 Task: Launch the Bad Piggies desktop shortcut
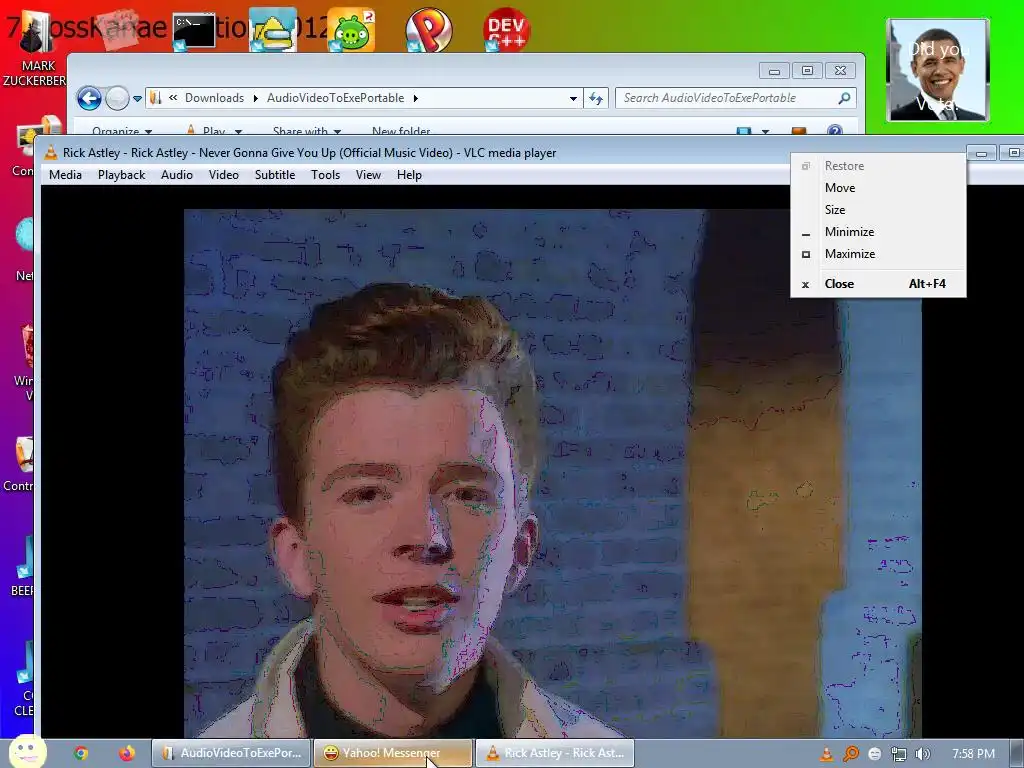tap(351, 31)
